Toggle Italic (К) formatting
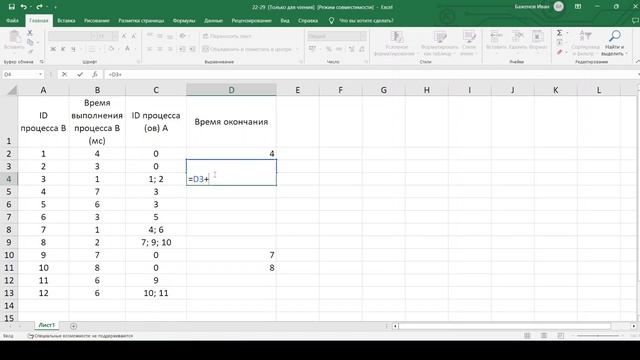Screen dimensions: 640x360 click(x=63, y=49)
